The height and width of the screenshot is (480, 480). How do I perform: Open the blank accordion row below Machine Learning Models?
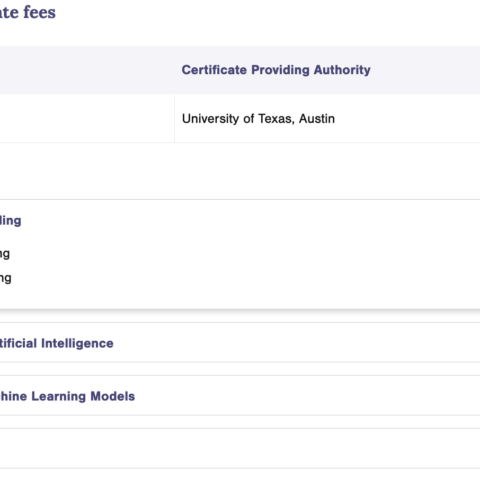point(240,448)
